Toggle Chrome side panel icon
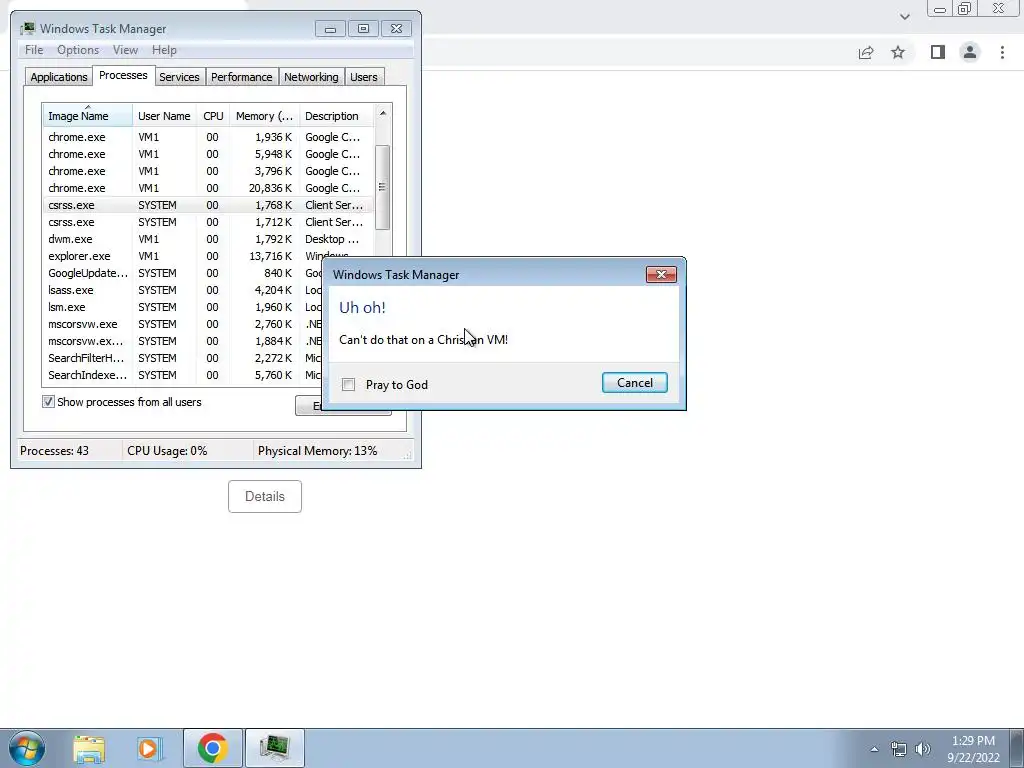The height and width of the screenshot is (768, 1024). [x=938, y=52]
